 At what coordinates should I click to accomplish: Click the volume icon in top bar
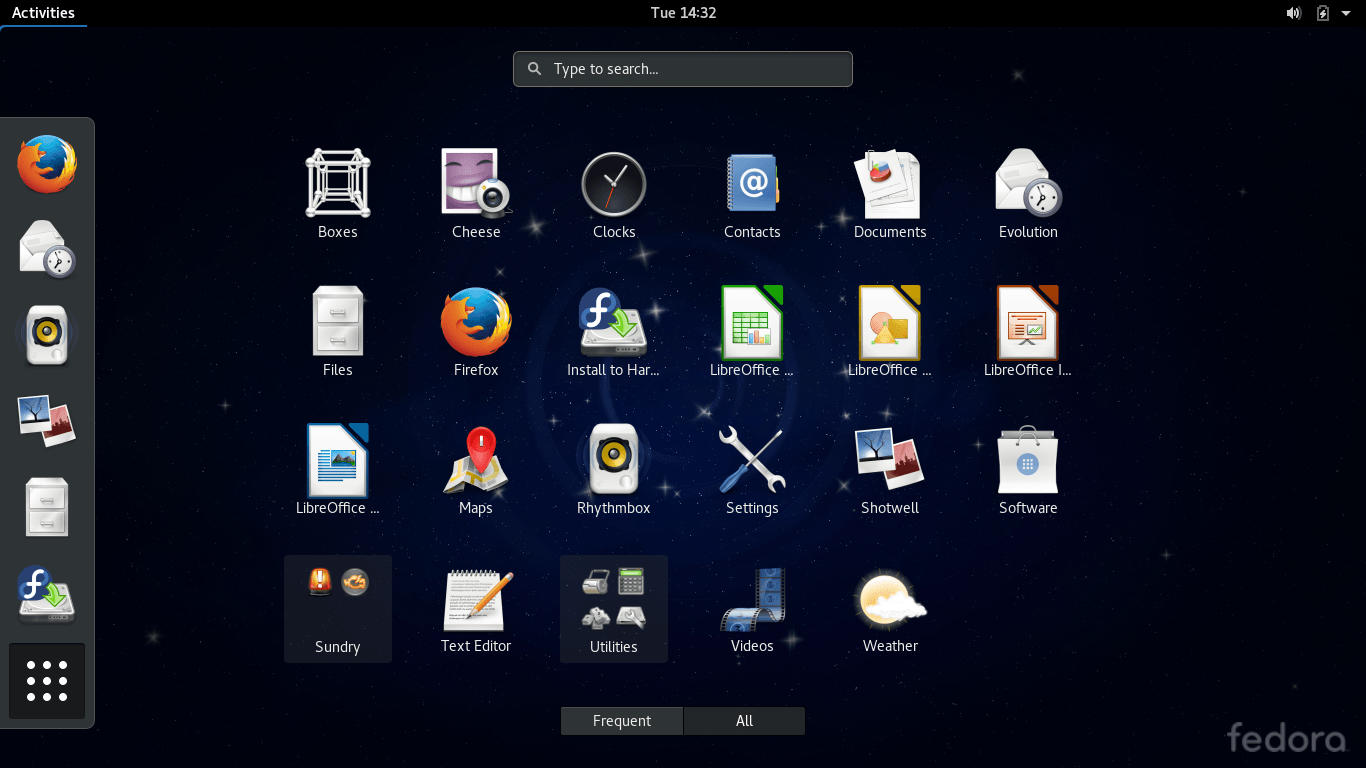(1294, 13)
